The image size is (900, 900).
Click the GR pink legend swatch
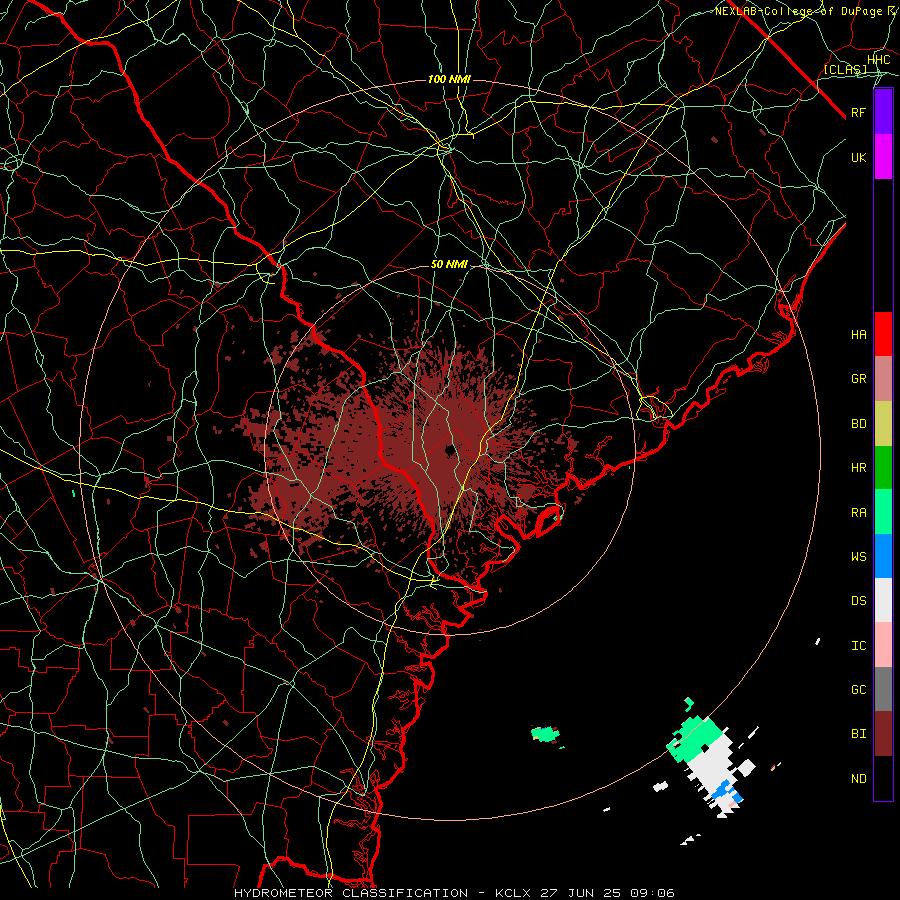883,379
